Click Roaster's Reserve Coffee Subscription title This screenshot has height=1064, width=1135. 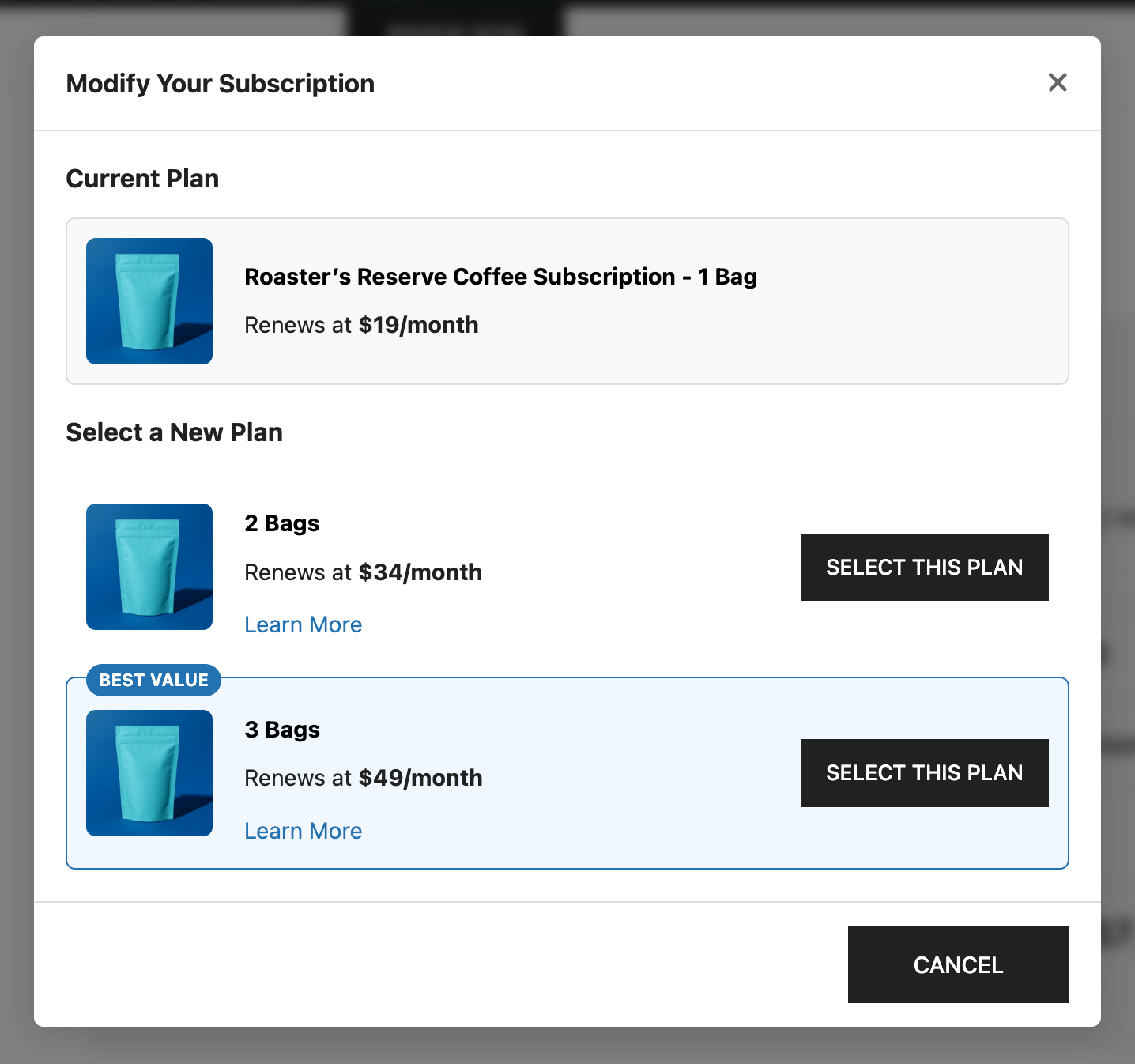pos(500,277)
